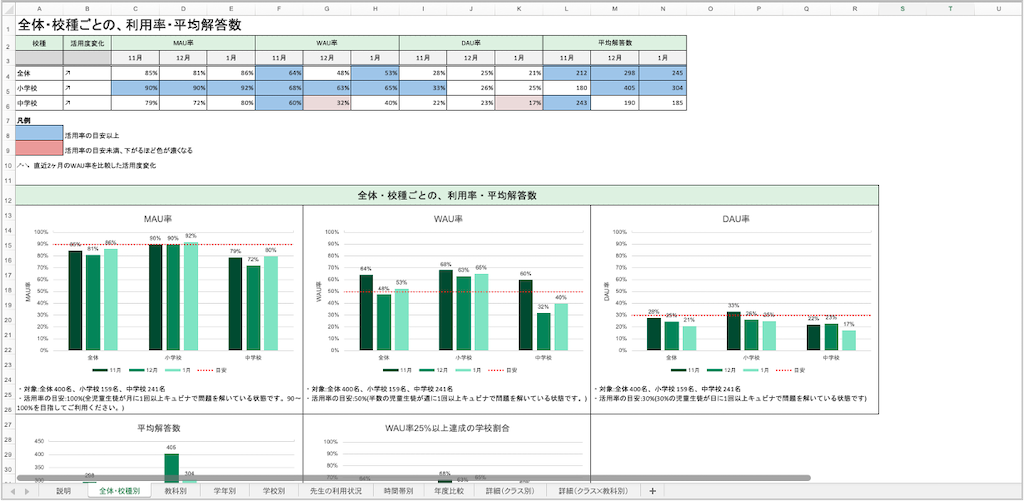
Task: Select the 中学校 row label cell
Action: [x=39, y=103]
